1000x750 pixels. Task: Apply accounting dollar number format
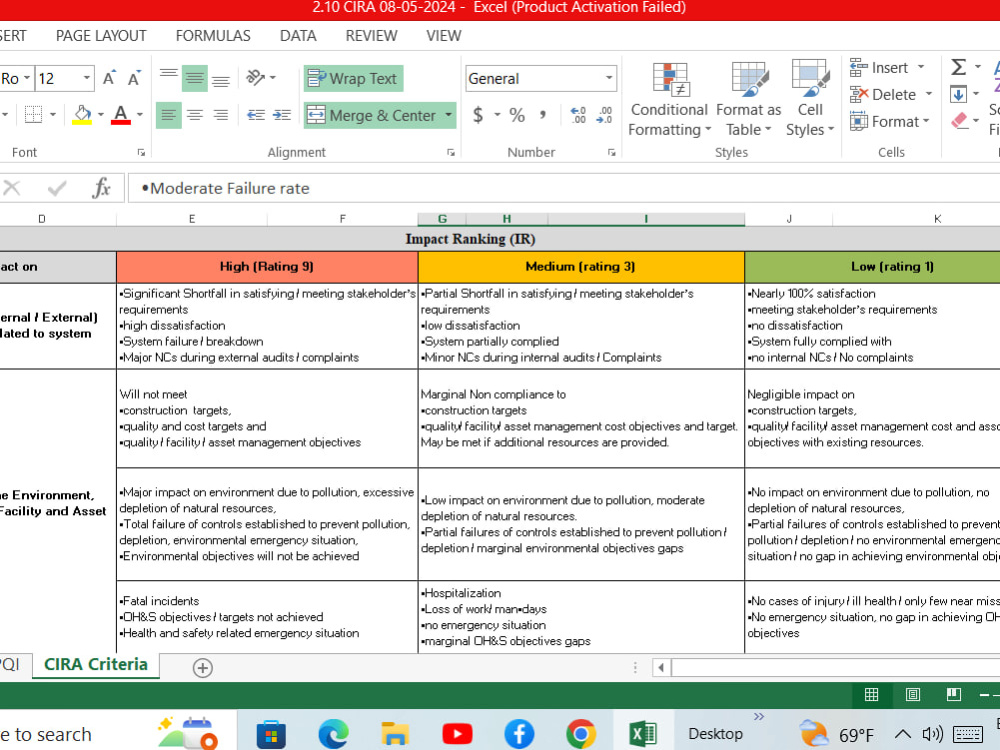click(478, 115)
